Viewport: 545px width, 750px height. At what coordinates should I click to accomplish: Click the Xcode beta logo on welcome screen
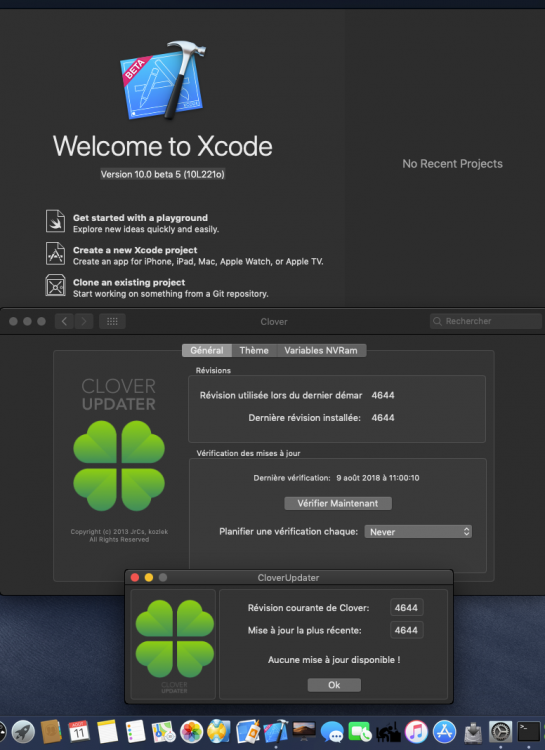[163, 80]
